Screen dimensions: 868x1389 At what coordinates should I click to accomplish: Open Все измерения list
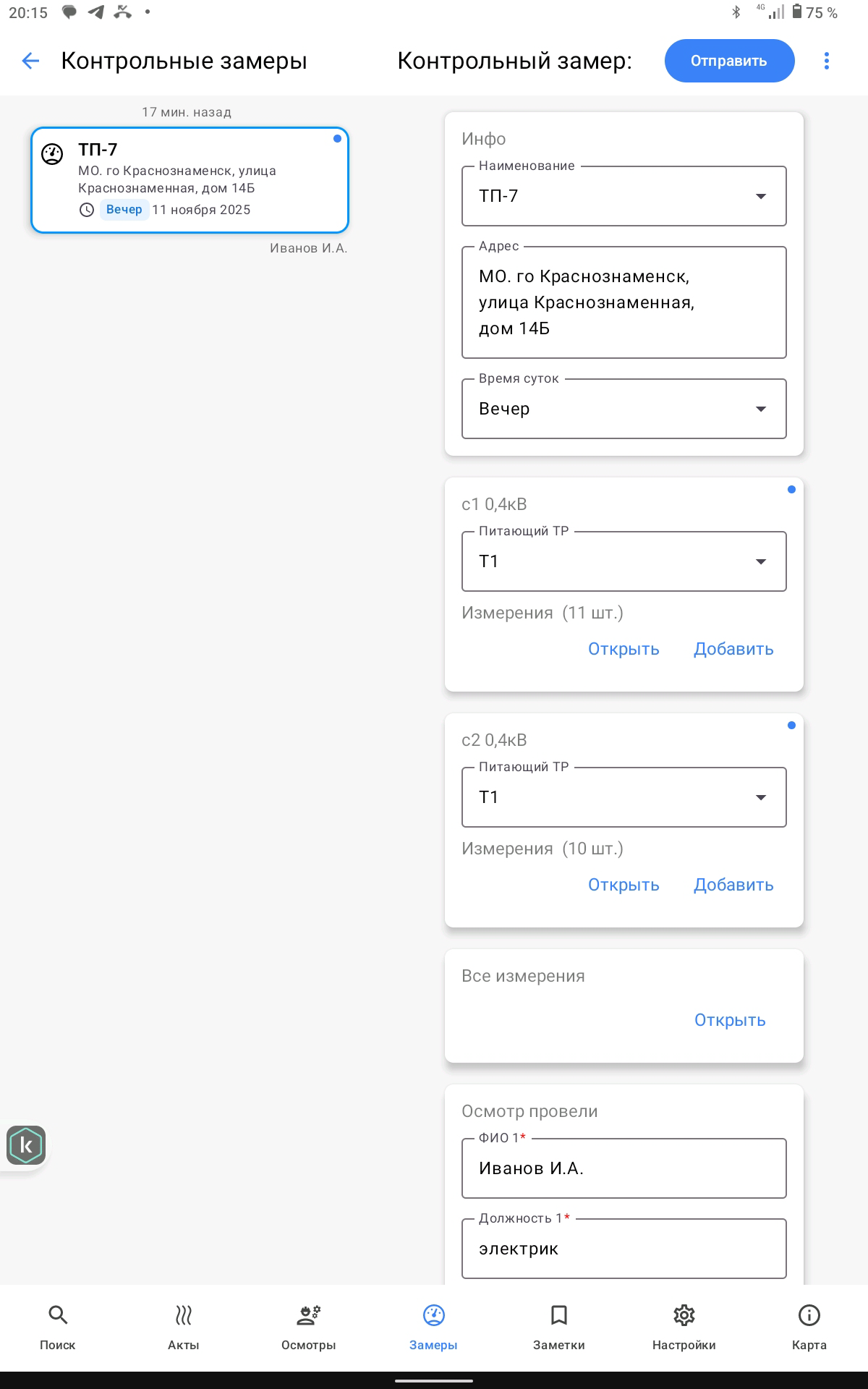(x=729, y=1020)
